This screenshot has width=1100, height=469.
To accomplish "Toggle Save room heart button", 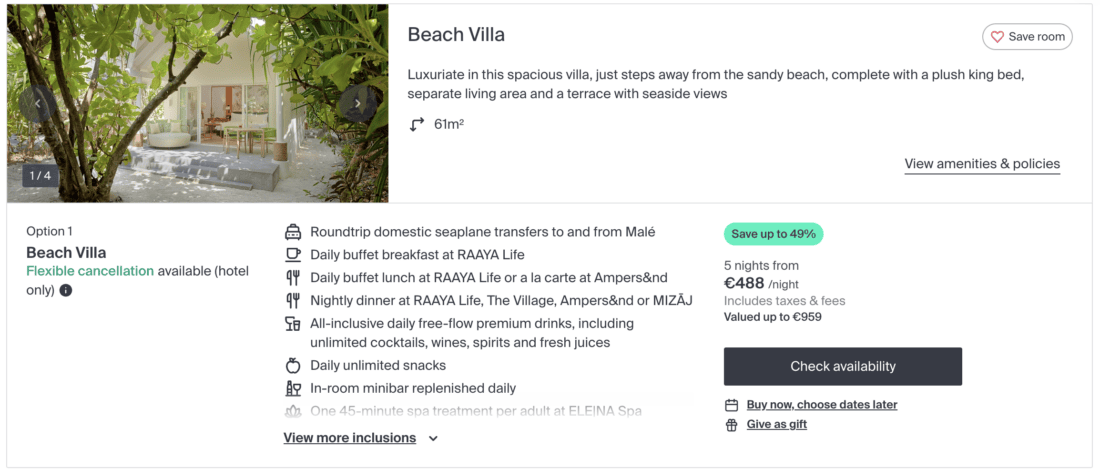I will (1027, 37).
